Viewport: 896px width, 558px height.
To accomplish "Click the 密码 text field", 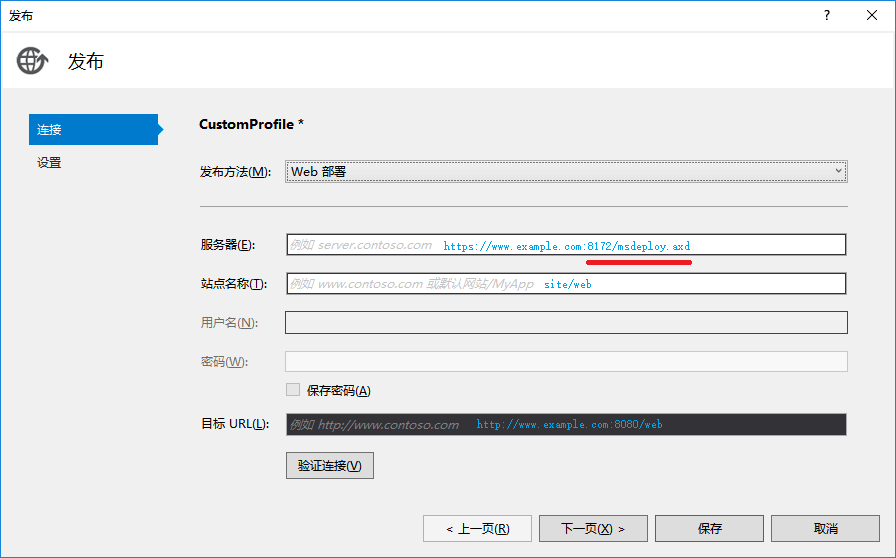I will click(566, 361).
